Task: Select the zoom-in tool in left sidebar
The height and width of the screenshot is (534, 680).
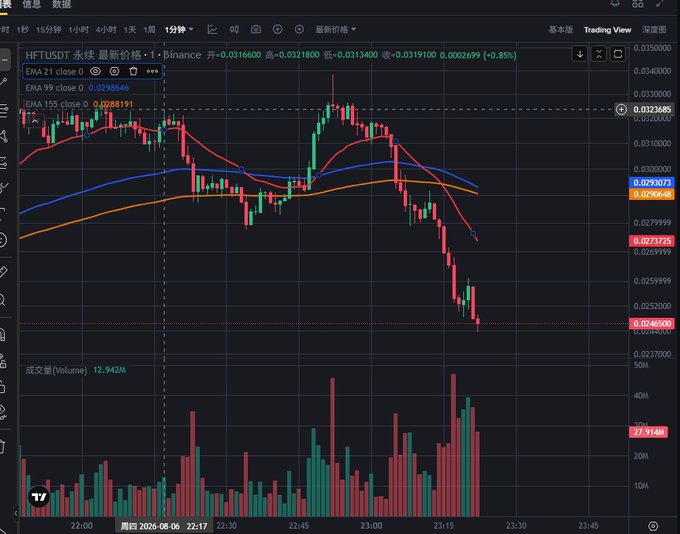Action: click(3, 300)
